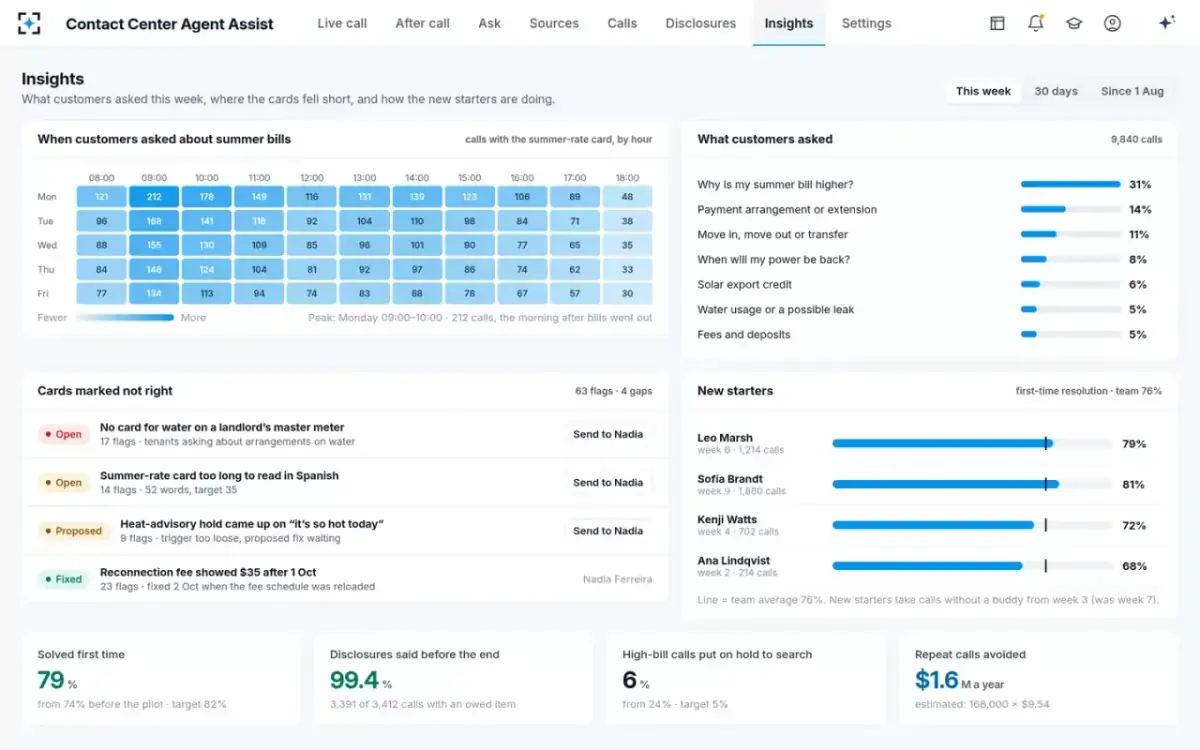Open the Repeat calls avoided $1.6M card

[x=1038, y=678]
